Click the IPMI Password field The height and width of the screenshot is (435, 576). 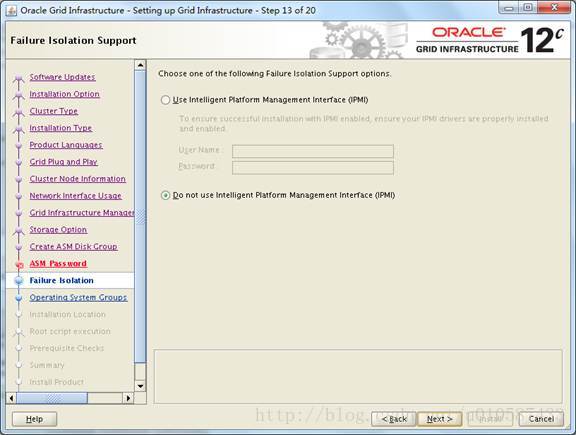[x=313, y=167]
